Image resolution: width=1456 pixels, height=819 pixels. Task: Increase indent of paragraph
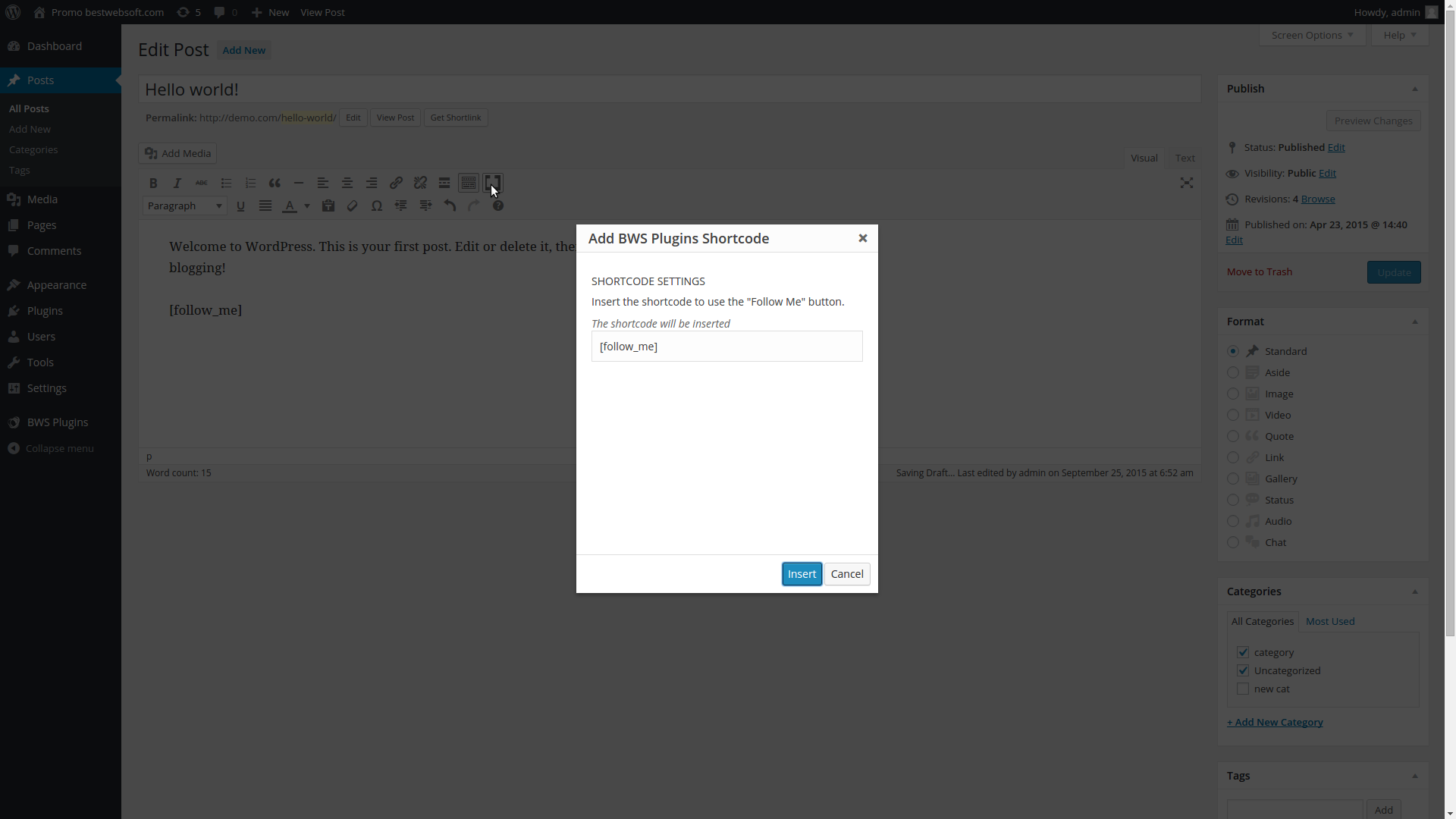[425, 206]
